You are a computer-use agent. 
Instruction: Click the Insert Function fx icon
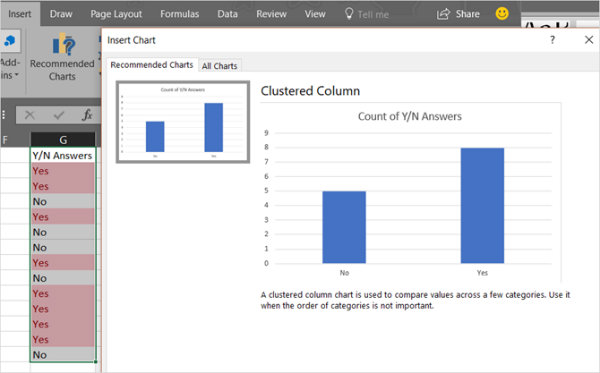point(87,115)
